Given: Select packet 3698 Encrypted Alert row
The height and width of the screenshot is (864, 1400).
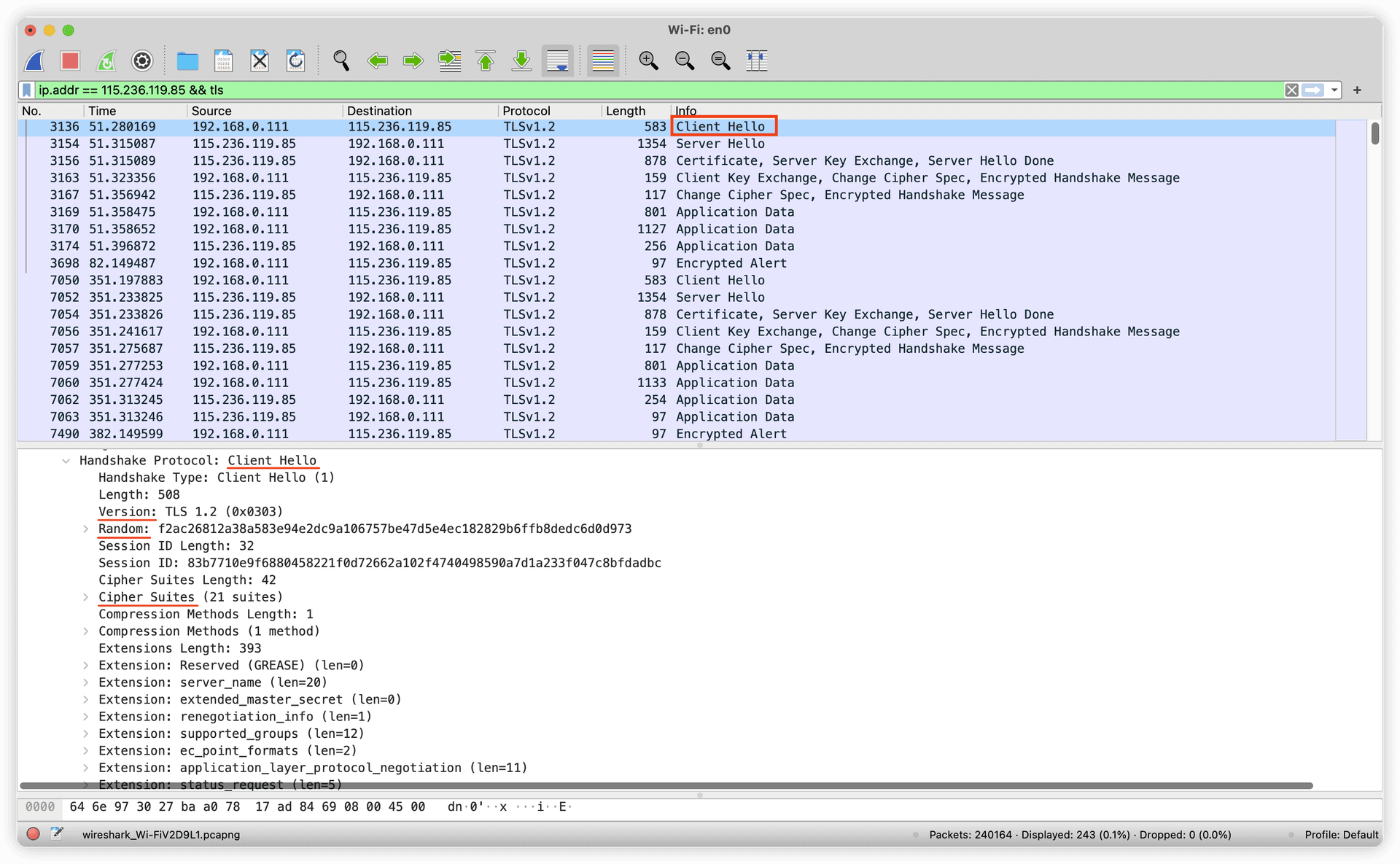Looking at the screenshot, I should point(677,263).
